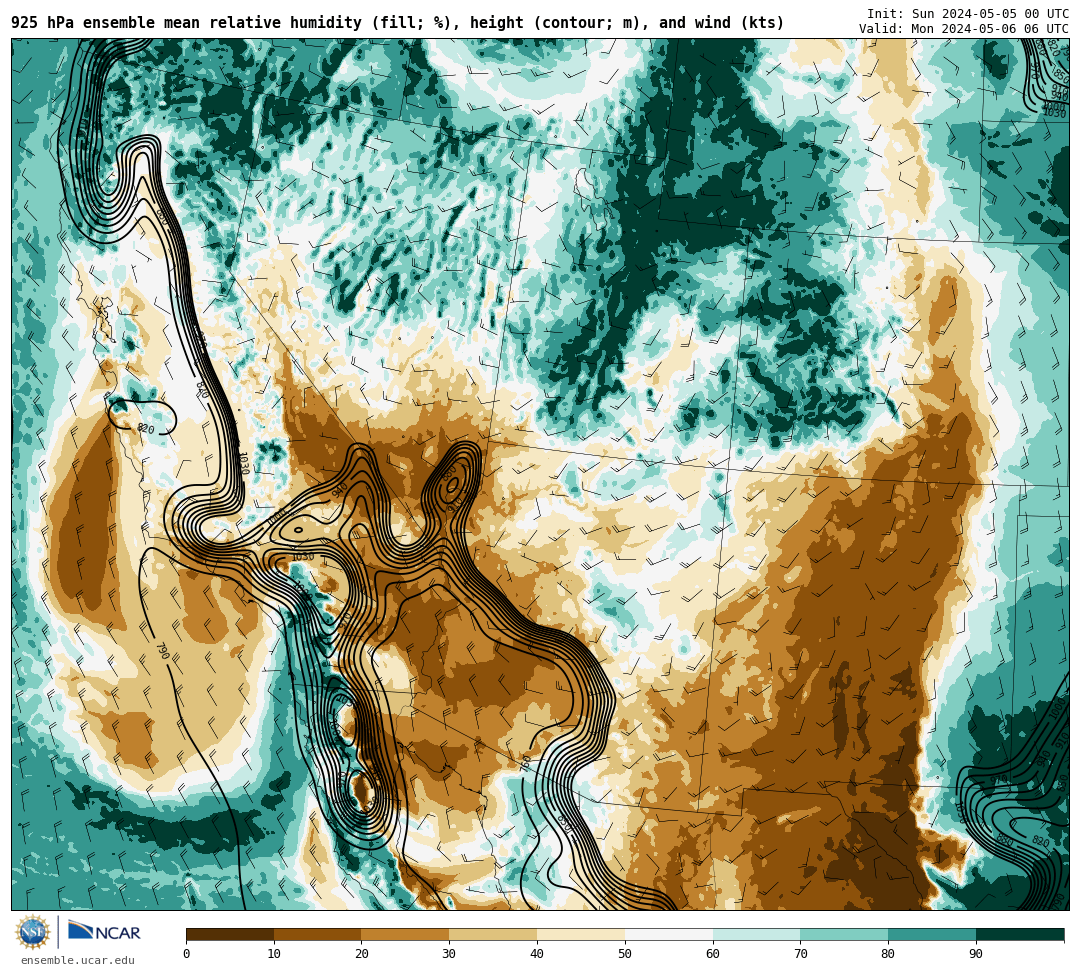
Task: Click the 20-30% orange-brown colorbar segment
Action: [406, 934]
